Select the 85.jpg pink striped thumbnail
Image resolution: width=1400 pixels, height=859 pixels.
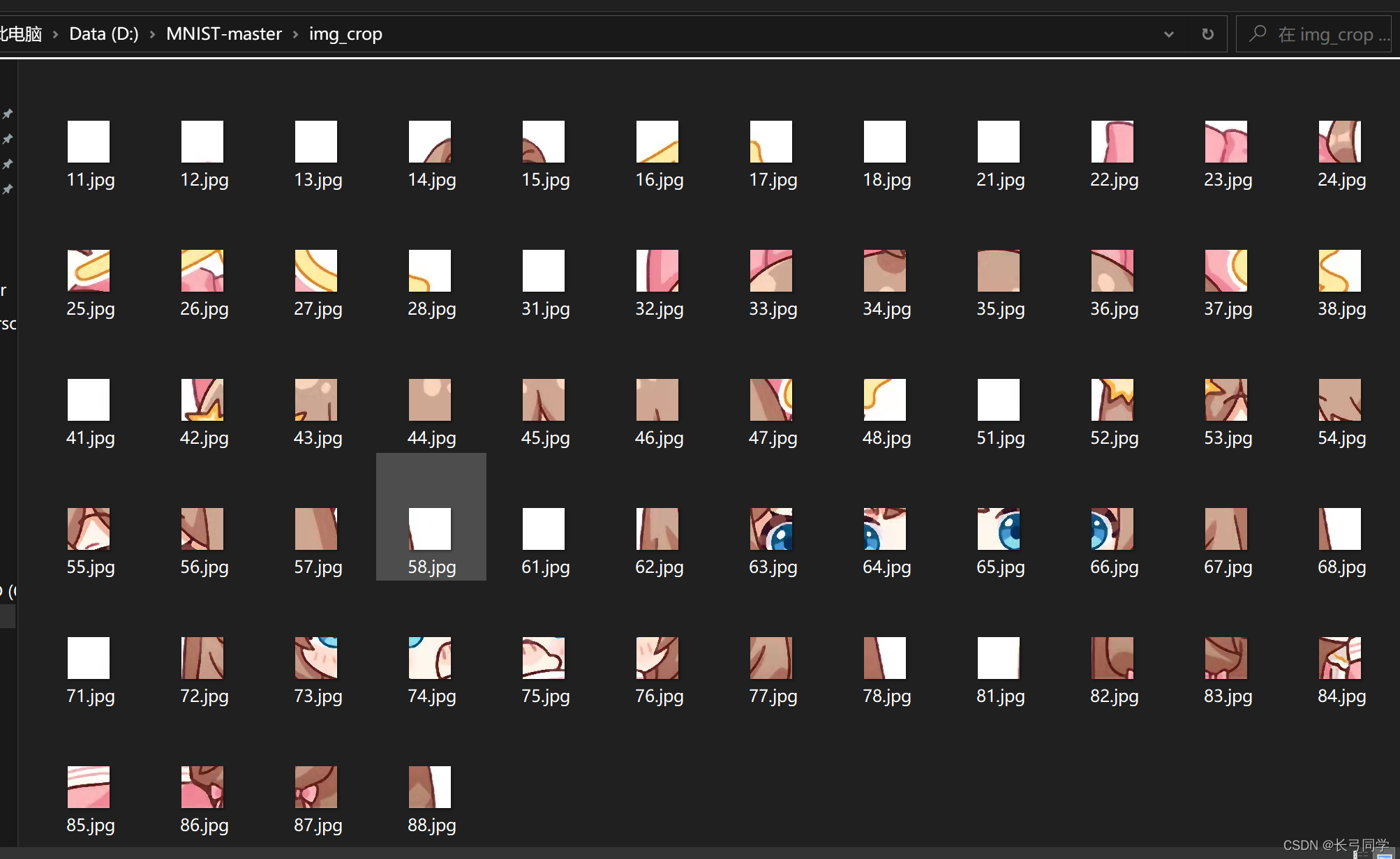point(89,787)
